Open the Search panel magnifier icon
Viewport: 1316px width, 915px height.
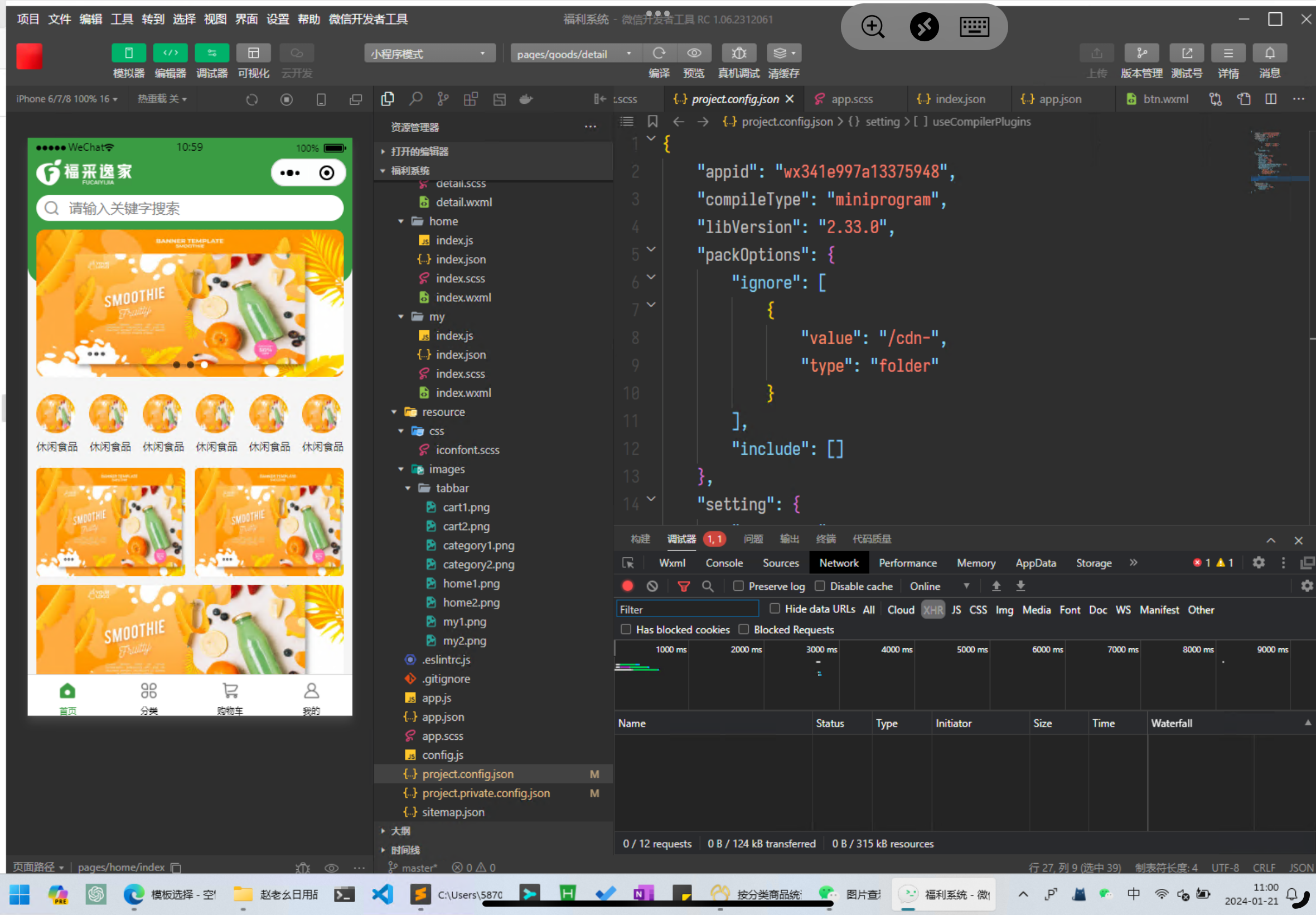tap(415, 99)
